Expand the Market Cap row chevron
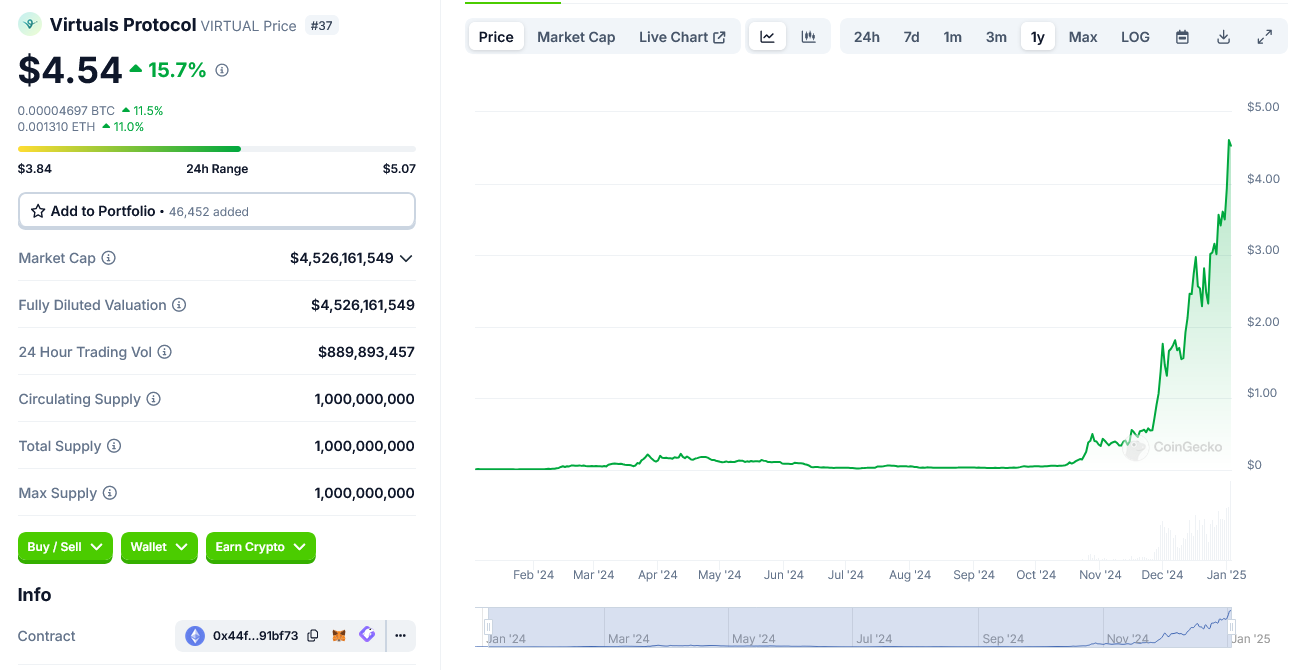Viewport: 1306px width, 670px height. coord(406,258)
